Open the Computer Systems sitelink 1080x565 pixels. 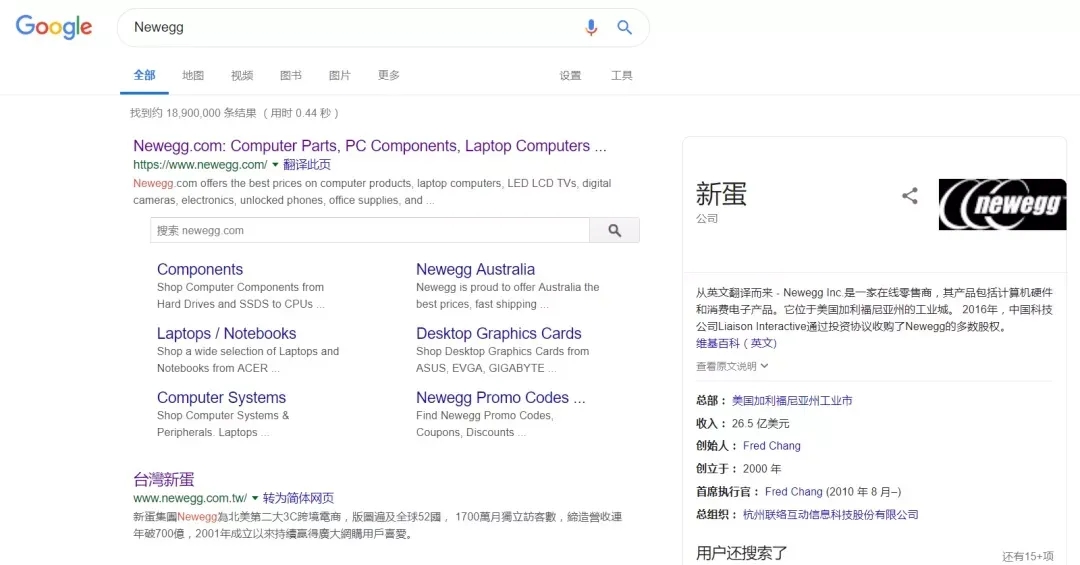point(221,398)
